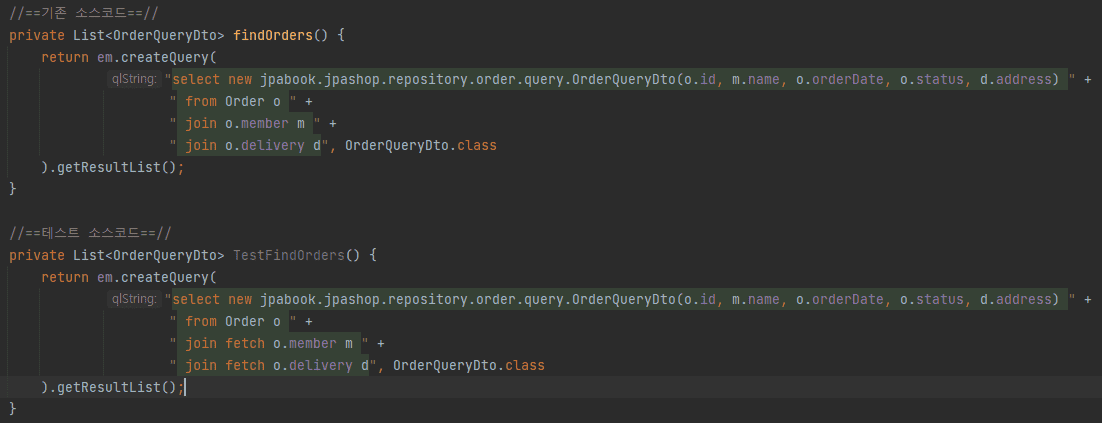The height and width of the screenshot is (423, 1102).
Task: Click "select new" query line in TestFindOrders
Action: click(x=619, y=299)
